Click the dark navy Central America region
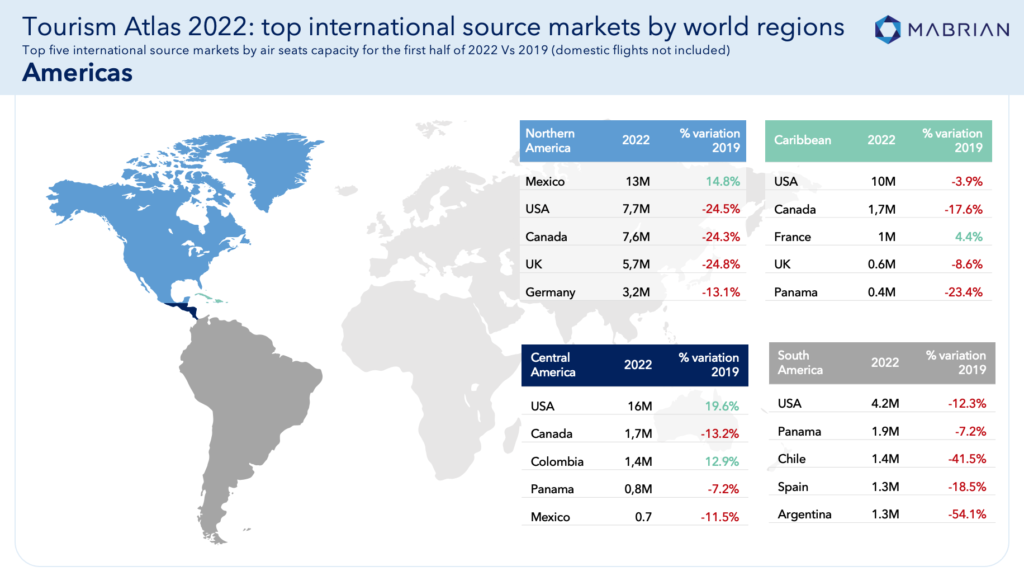Image resolution: width=1024 pixels, height=576 pixels. [184, 308]
